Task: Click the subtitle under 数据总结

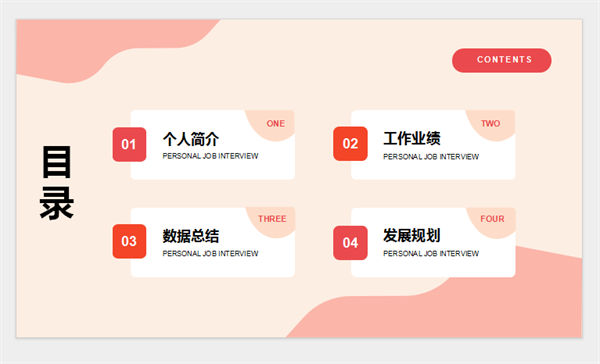Action: click(x=210, y=253)
